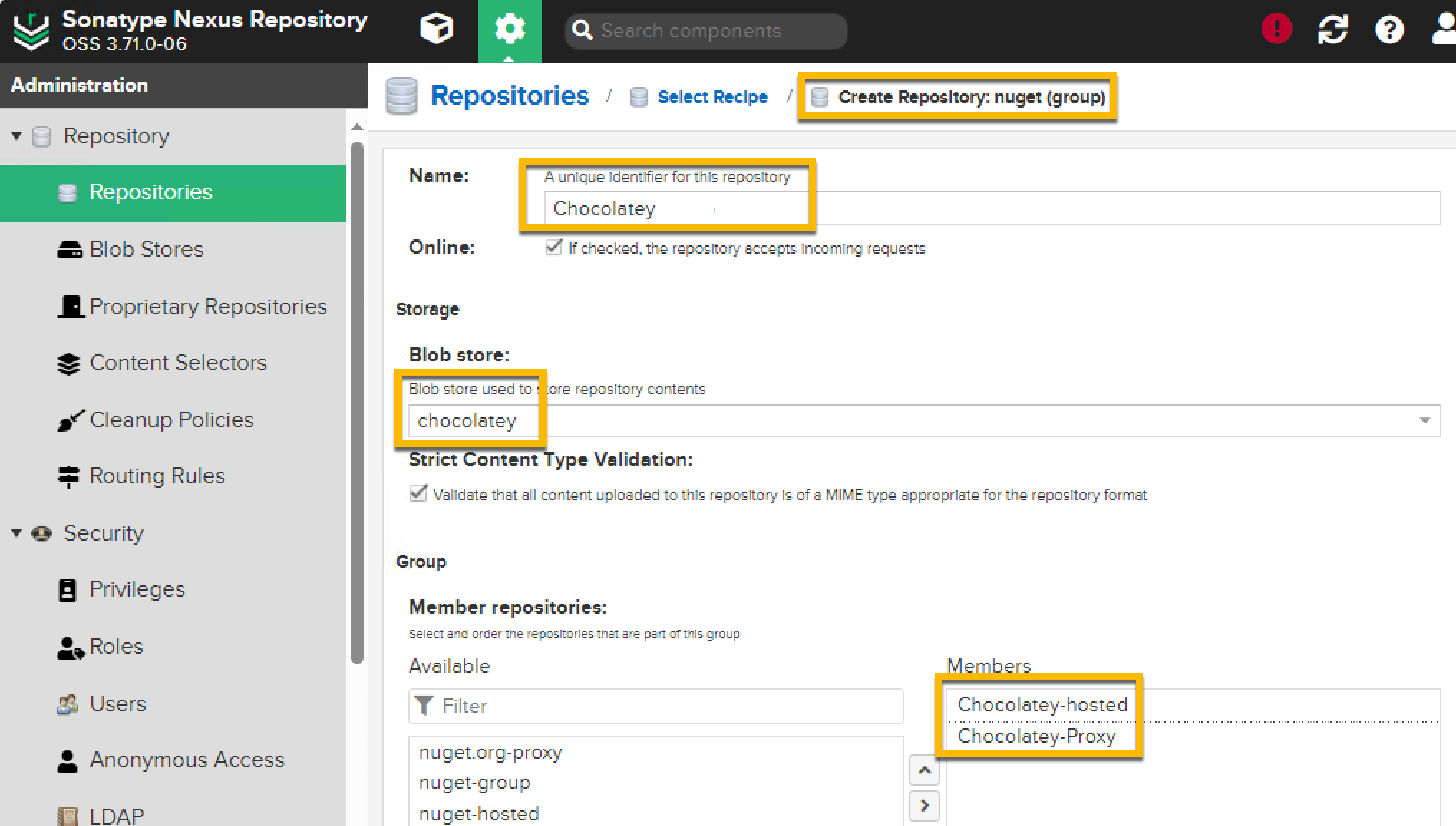Click the Select Recipe breadcrumb icon

click(x=639, y=98)
